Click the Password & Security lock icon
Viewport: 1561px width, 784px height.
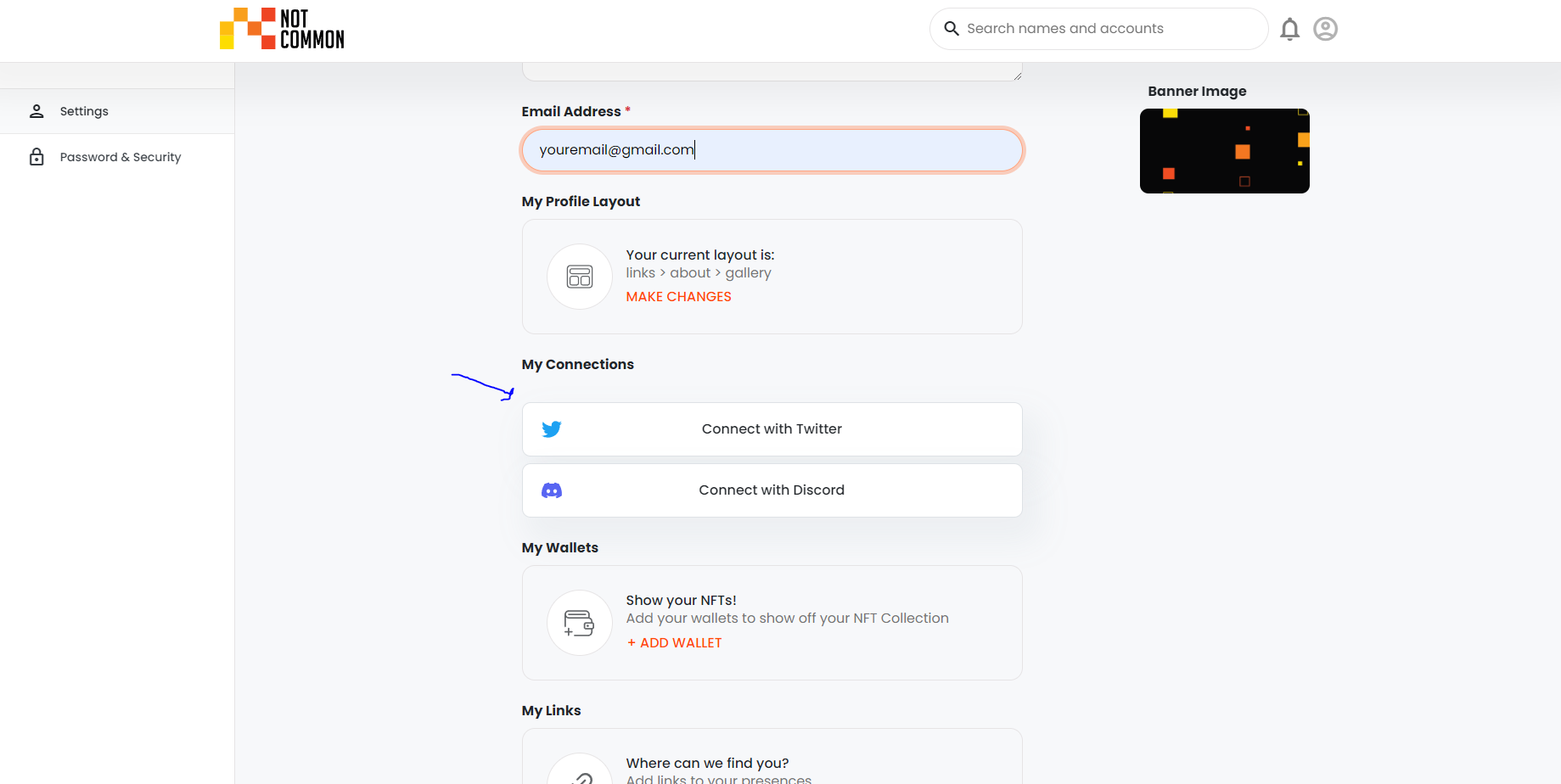36,157
